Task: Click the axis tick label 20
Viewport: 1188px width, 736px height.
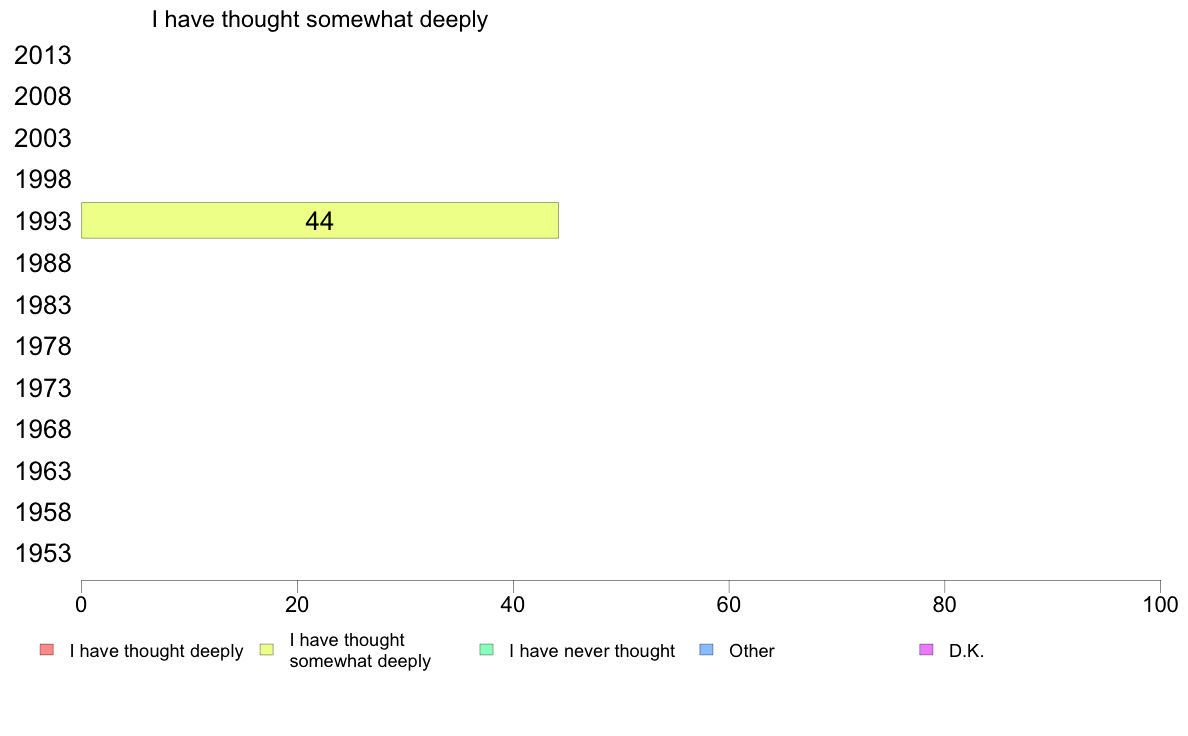Action: coord(297,604)
